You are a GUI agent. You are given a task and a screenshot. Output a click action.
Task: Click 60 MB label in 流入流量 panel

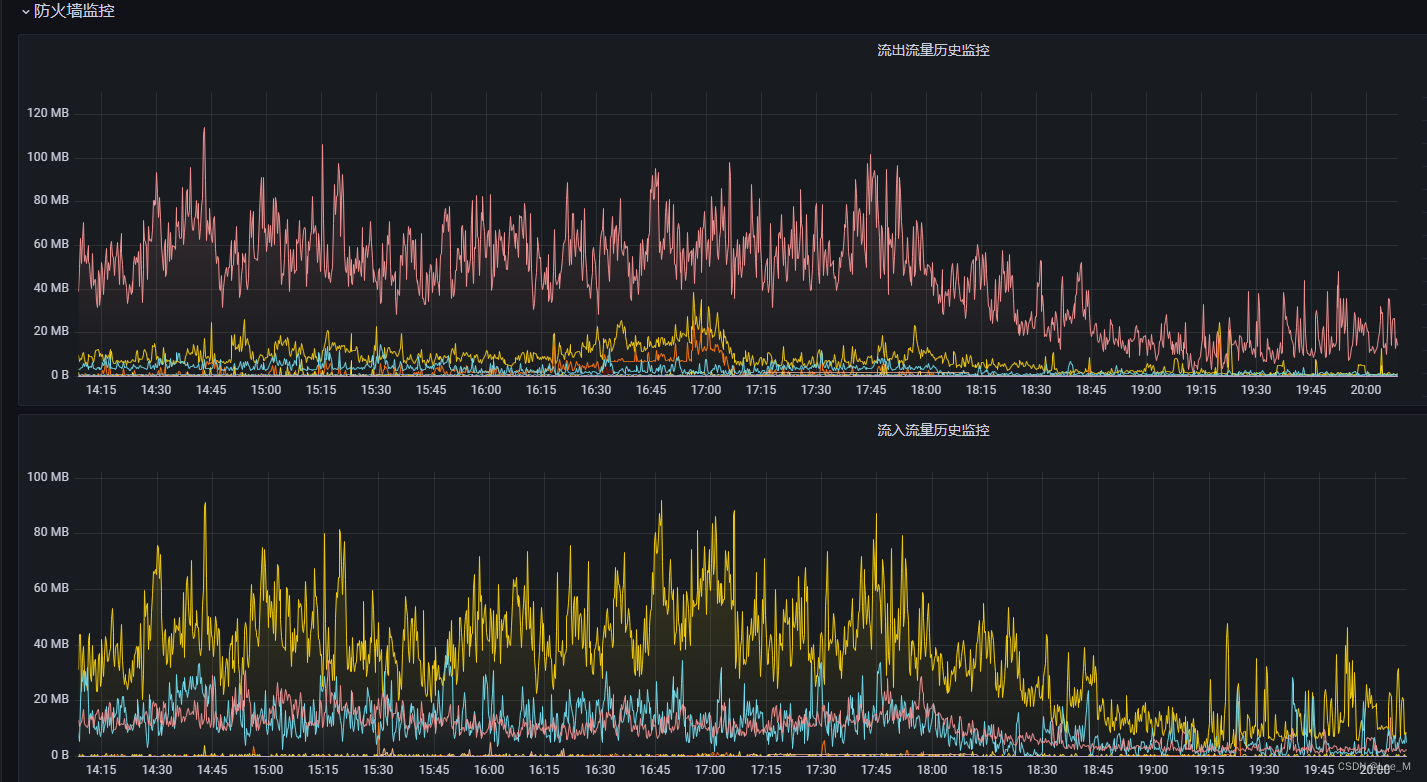point(51,588)
